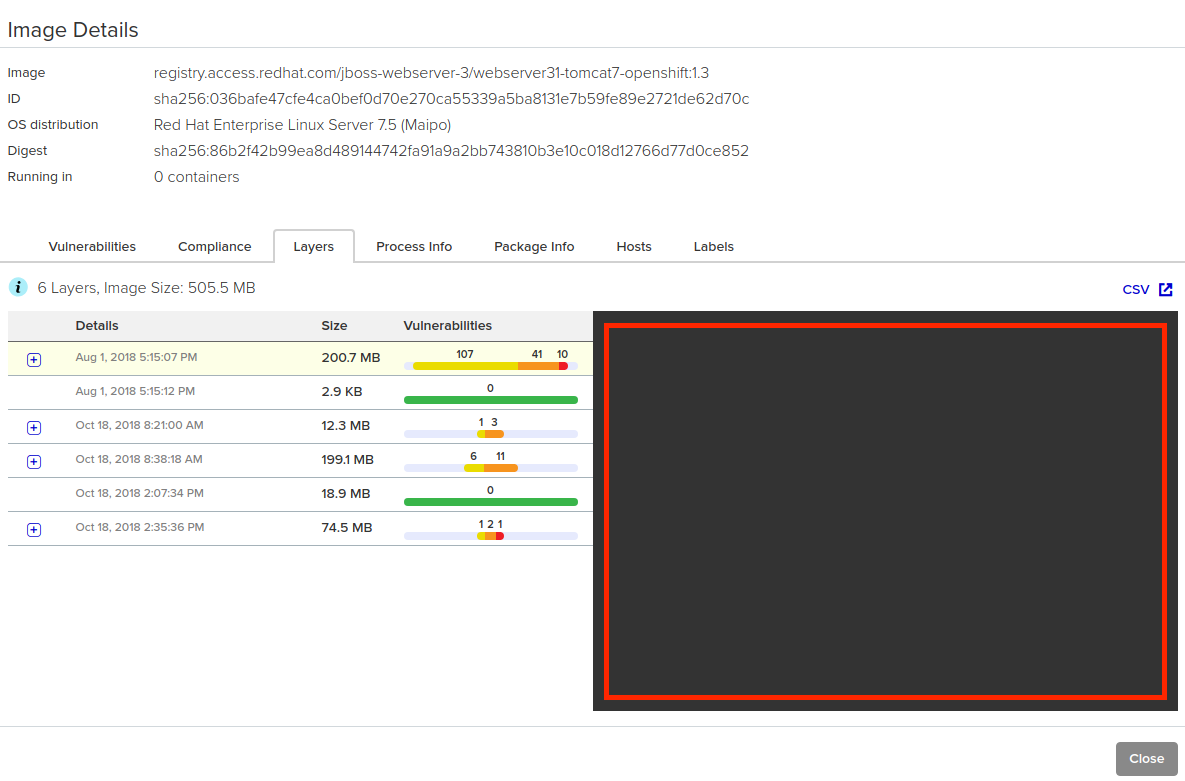Click the 6 Layers, Image Size summary text
This screenshot has width=1185, height=781.
click(147, 288)
